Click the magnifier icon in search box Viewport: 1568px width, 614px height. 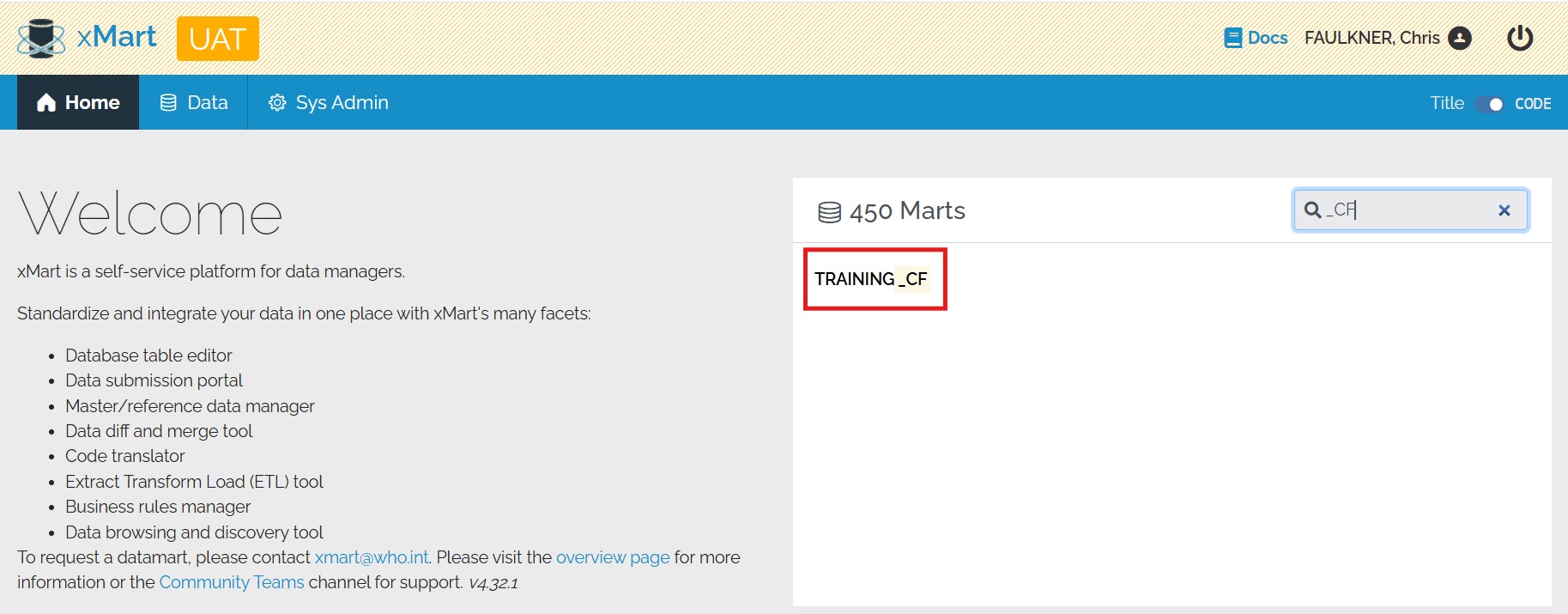pyautogui.click(x=1312, y=210)
